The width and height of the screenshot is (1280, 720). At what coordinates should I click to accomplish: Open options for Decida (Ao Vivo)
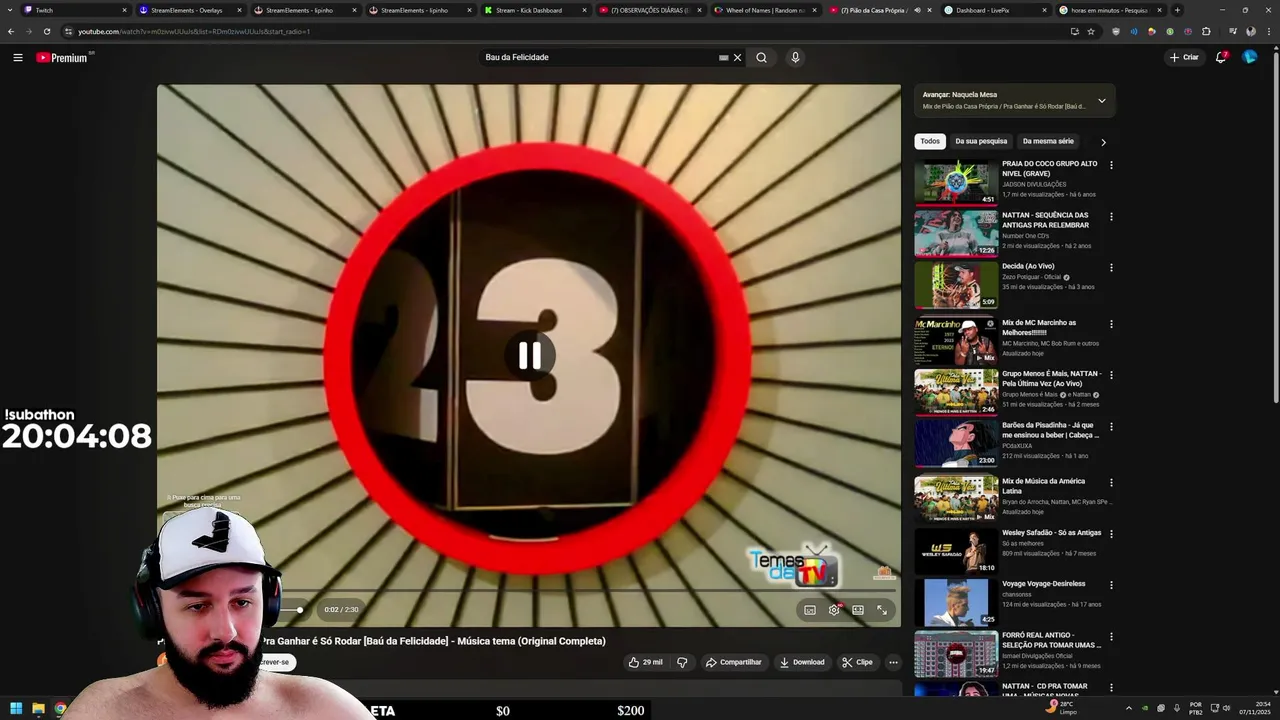click(1111, 267)
